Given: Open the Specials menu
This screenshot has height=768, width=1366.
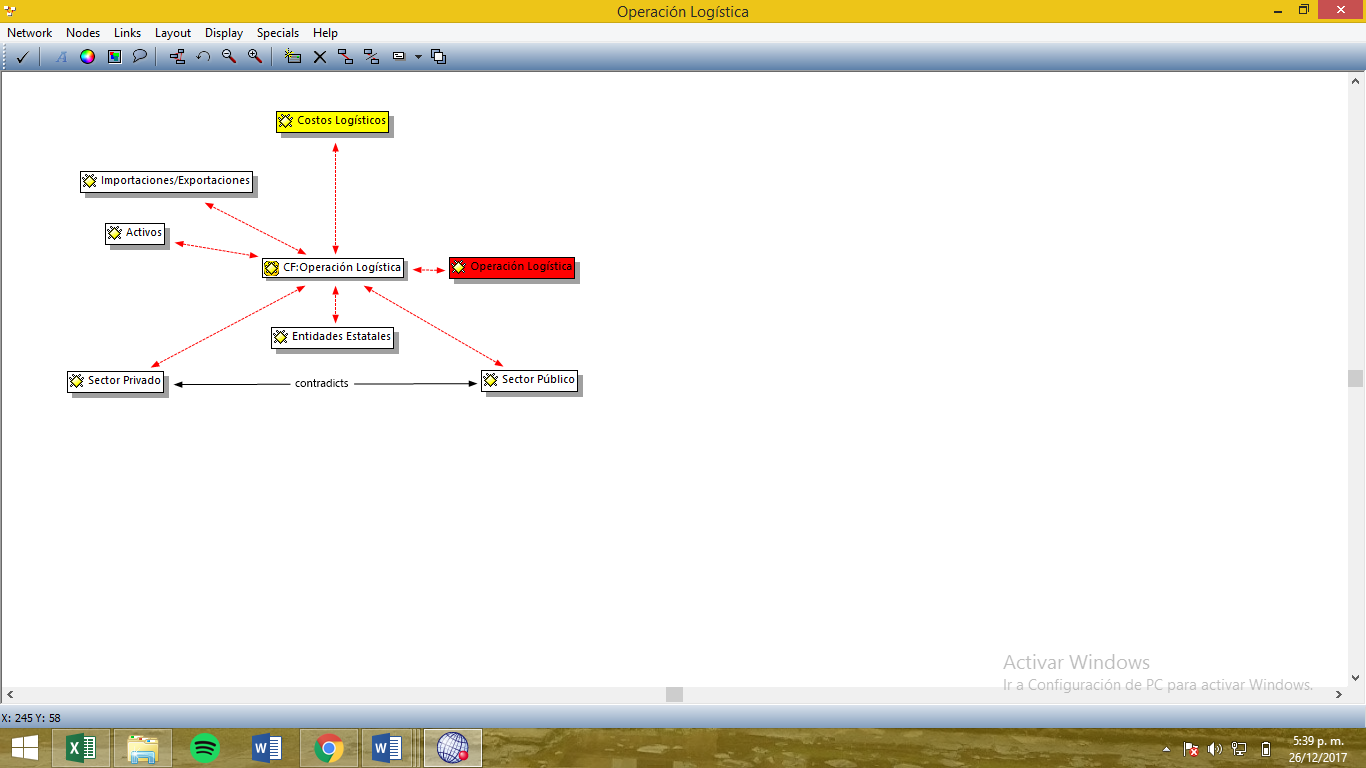Looking at the screenshot, I should click(x=277, y=33).
